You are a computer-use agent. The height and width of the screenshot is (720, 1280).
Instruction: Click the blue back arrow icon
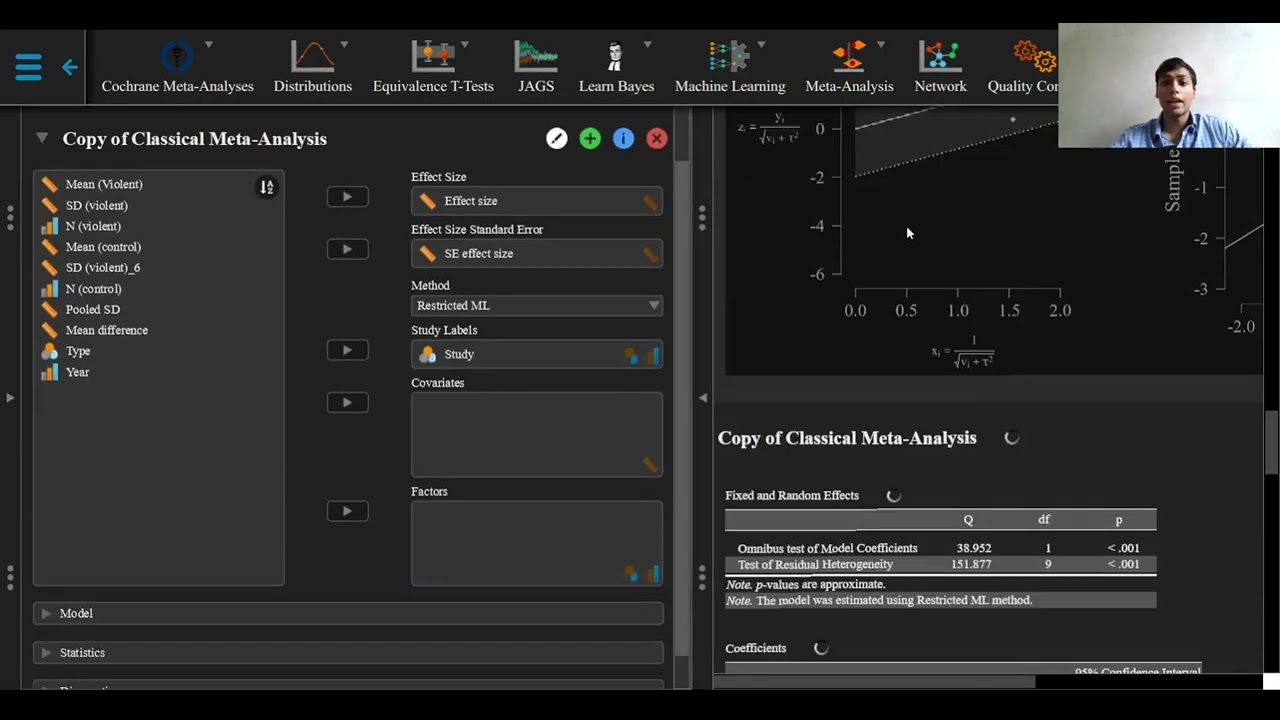tap(70, 67)
